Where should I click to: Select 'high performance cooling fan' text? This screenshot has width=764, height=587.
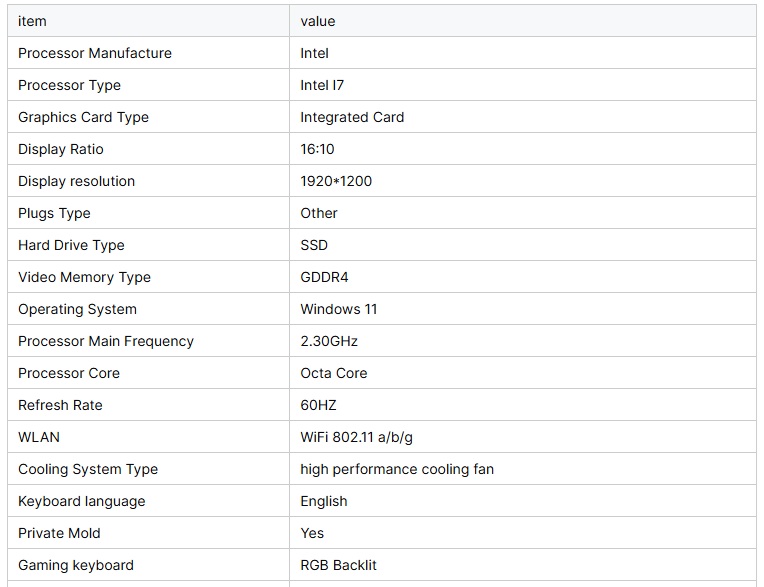point(397,469)
